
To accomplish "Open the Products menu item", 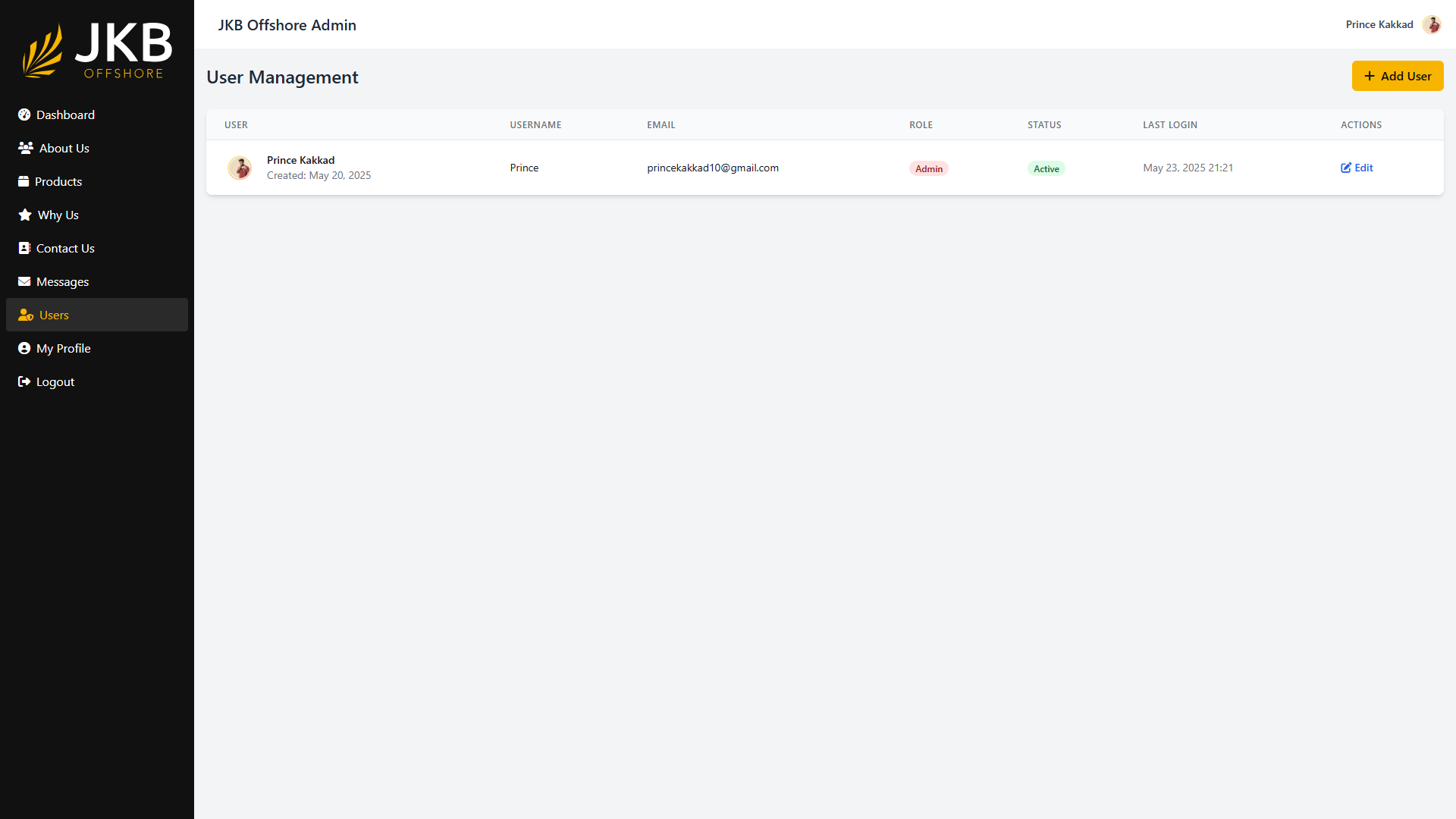I will coord(58,181).
